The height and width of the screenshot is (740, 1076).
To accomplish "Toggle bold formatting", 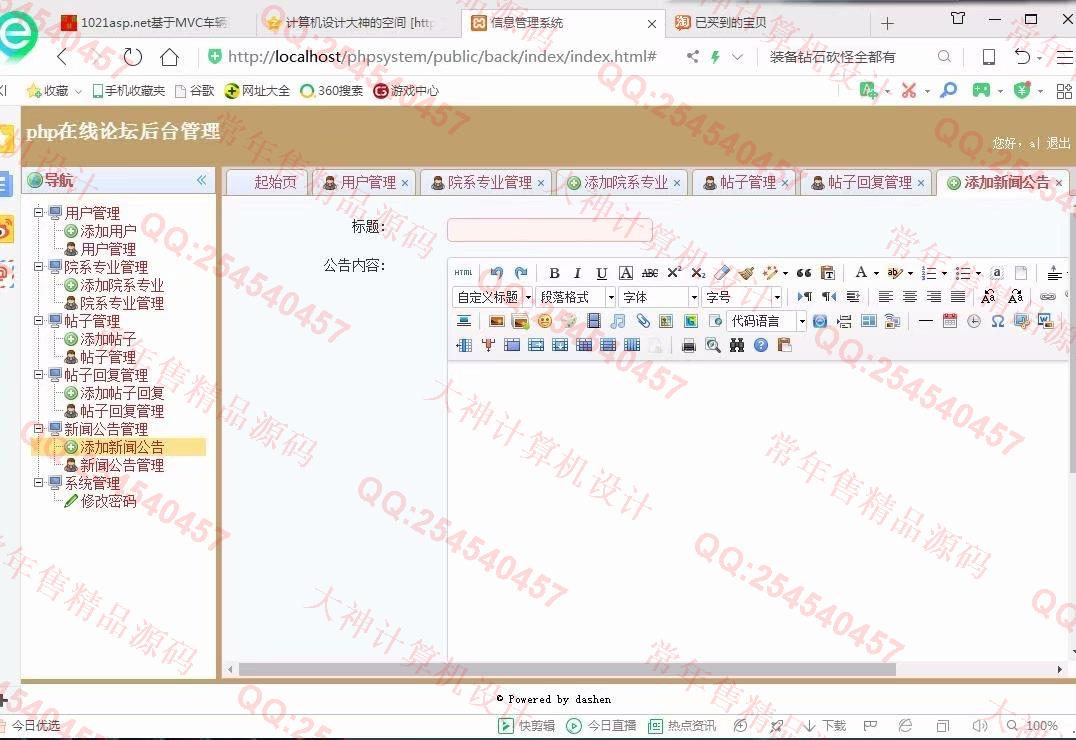I will point(554,273).
